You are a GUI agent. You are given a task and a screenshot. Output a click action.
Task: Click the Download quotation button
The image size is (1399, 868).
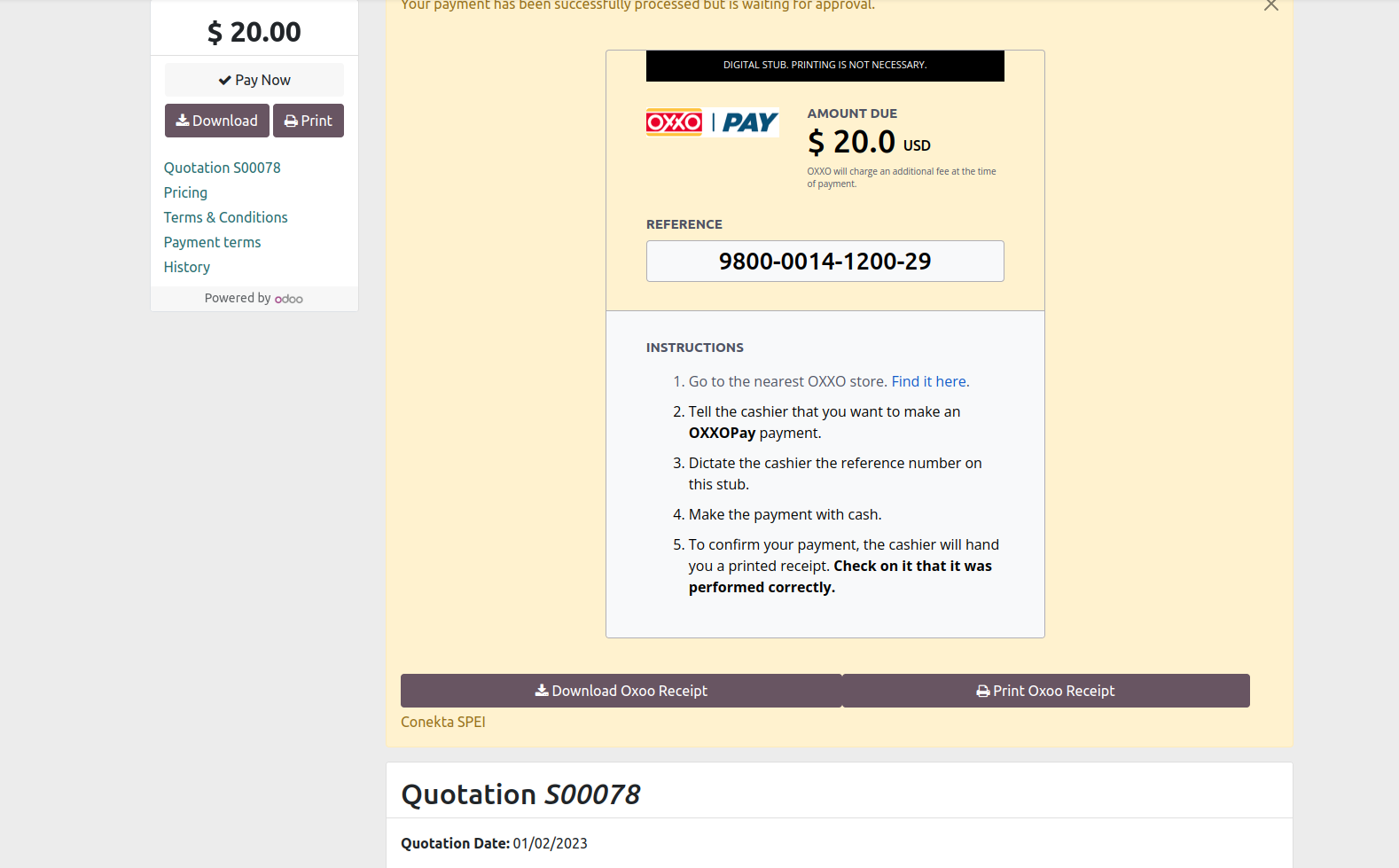pyautogui.click(x=217, y=121)
